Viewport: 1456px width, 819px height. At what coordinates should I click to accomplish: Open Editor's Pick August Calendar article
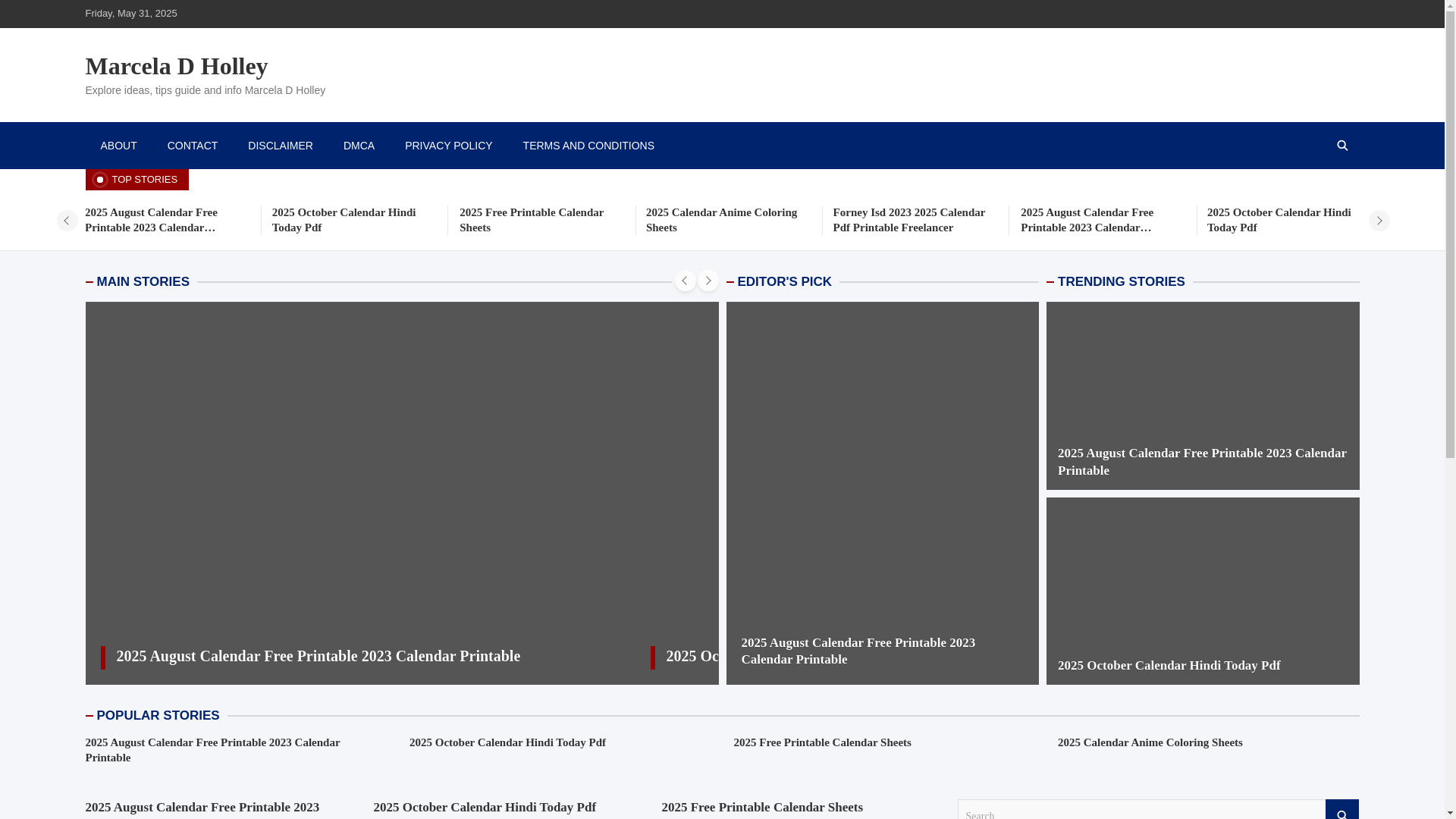[858, 651]
